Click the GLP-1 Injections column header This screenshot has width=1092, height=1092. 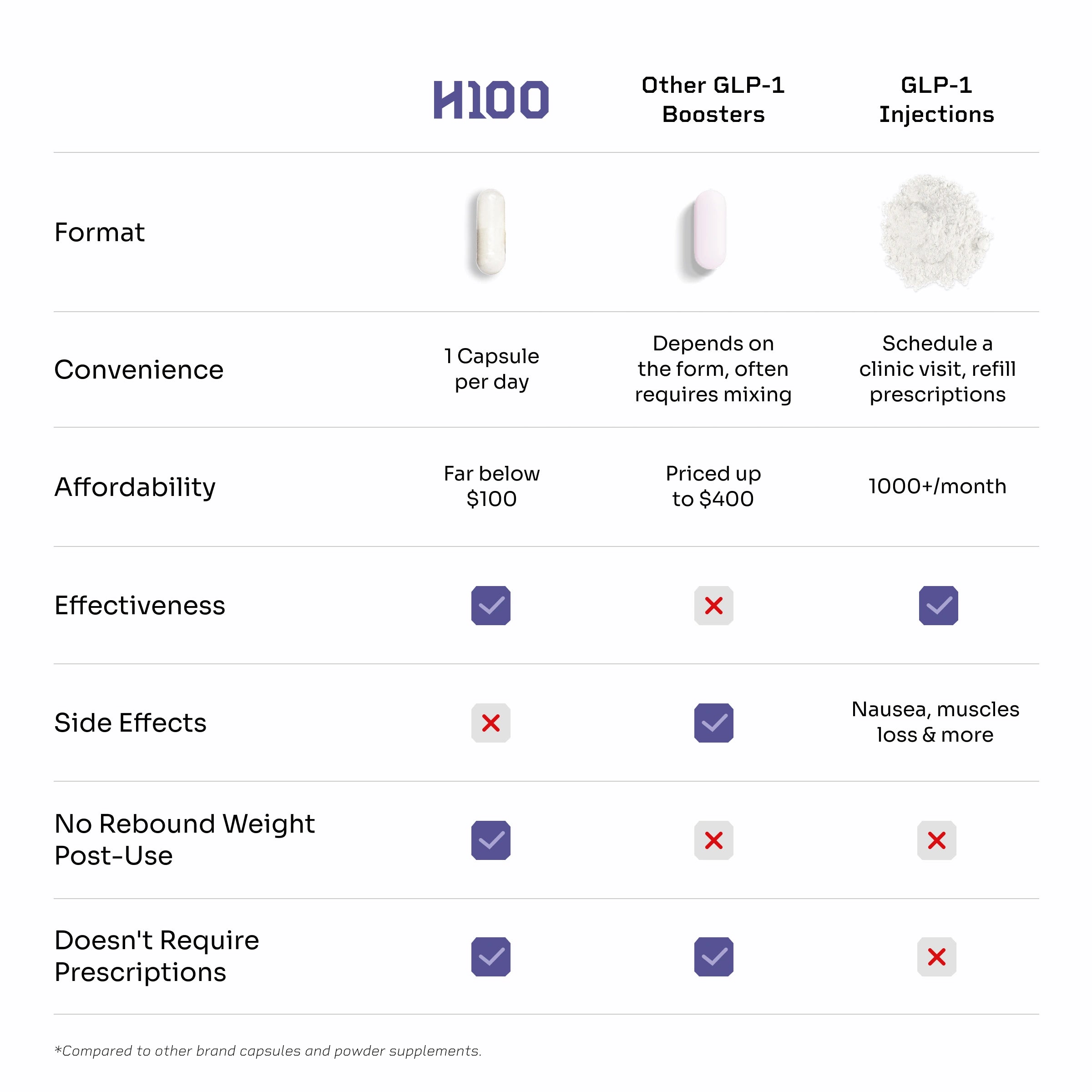coord(936,100)
